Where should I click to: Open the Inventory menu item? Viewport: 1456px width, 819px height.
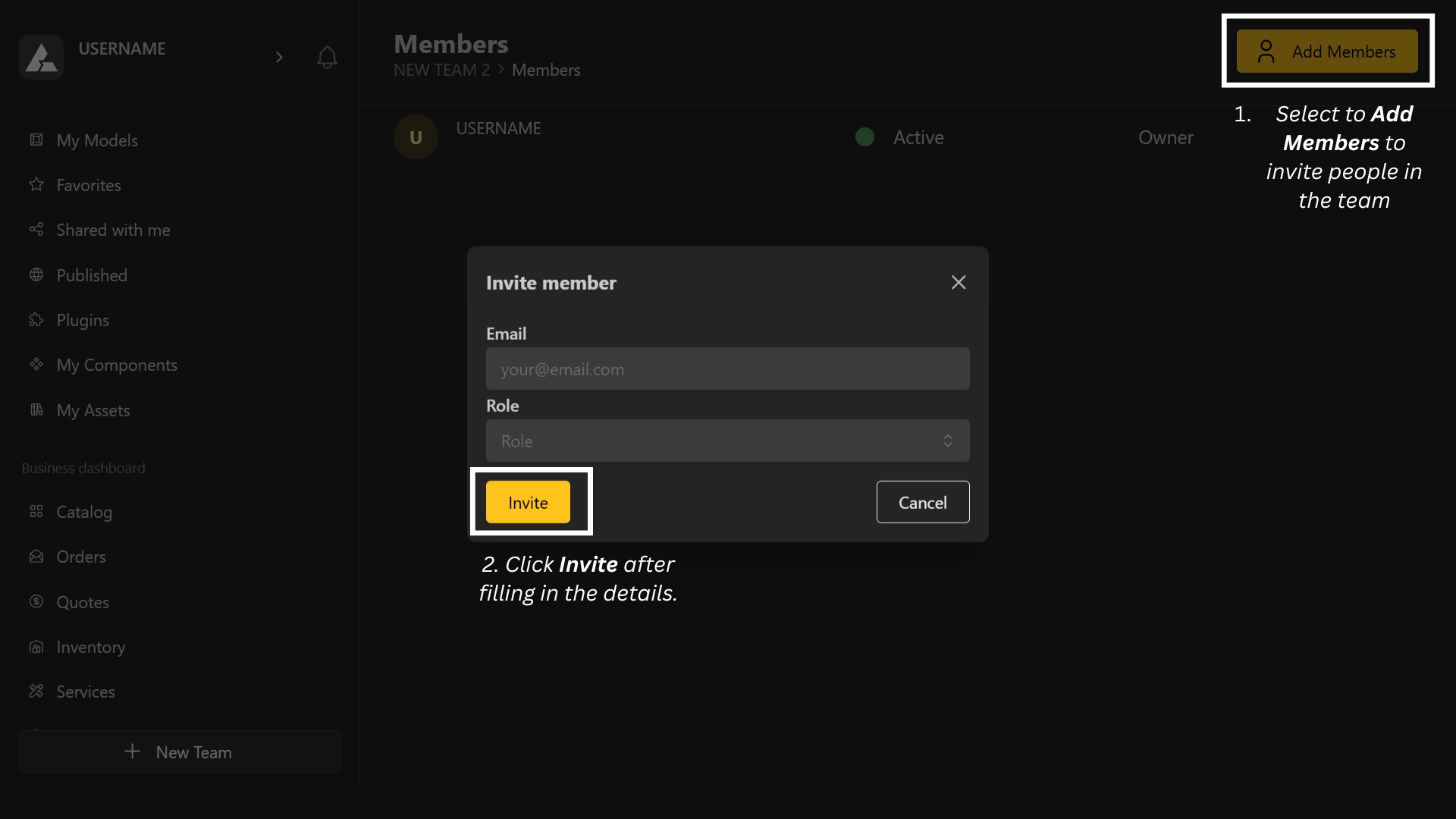click(90, 647)
